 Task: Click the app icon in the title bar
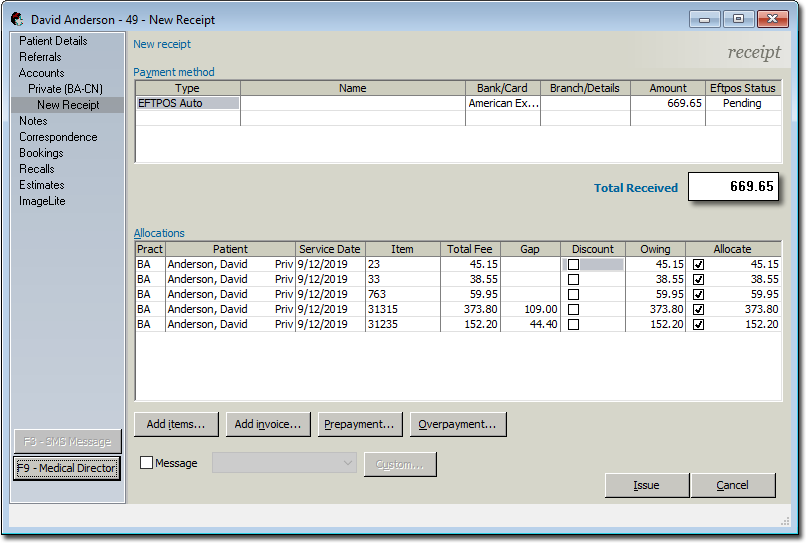pos(17,19)
